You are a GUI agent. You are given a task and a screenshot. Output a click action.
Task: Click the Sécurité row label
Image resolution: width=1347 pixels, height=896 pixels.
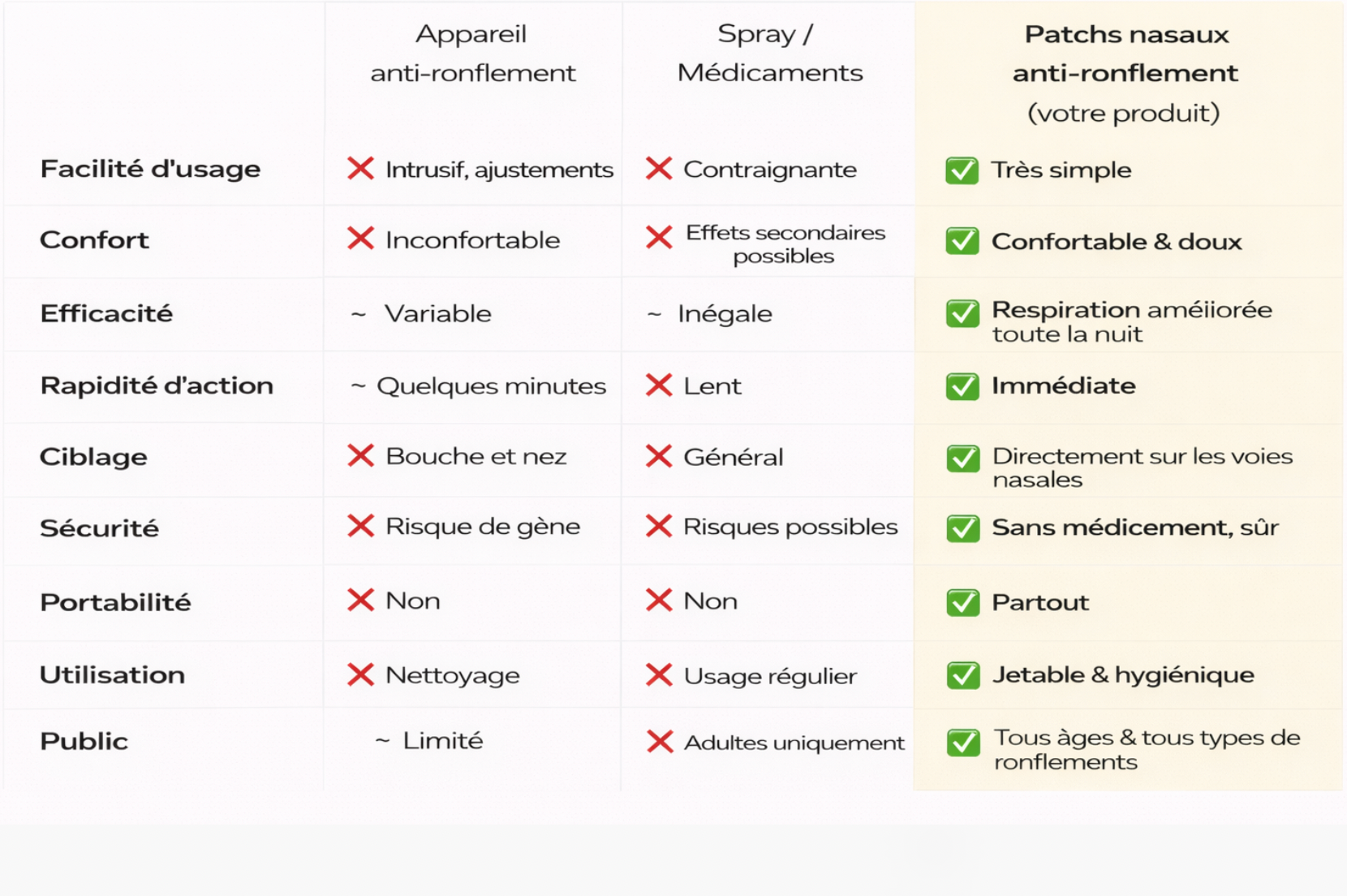pos(99,528)
